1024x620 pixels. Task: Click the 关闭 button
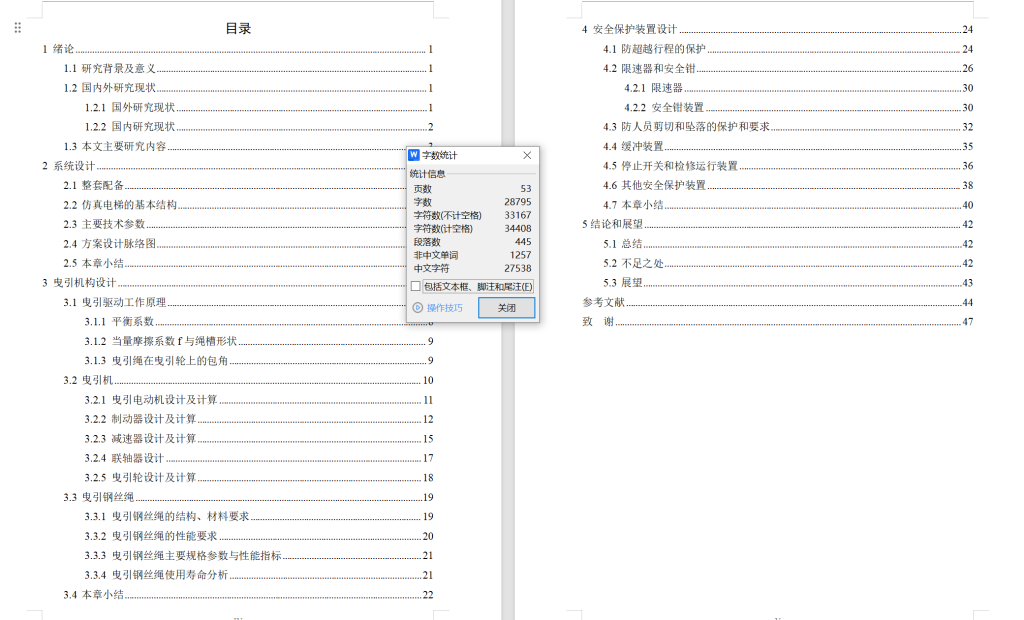506,307
